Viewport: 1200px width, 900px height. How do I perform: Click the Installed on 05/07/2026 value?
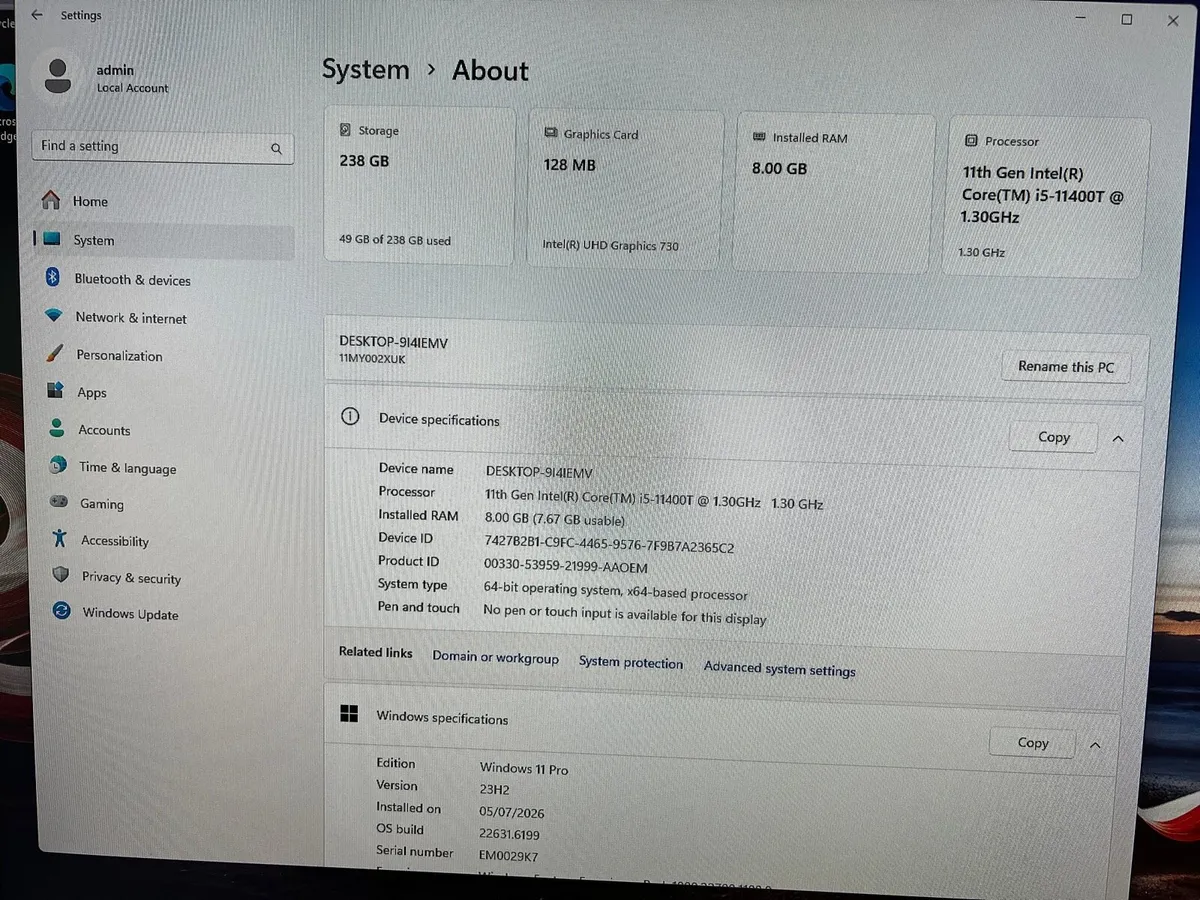(x=512, y=812)
